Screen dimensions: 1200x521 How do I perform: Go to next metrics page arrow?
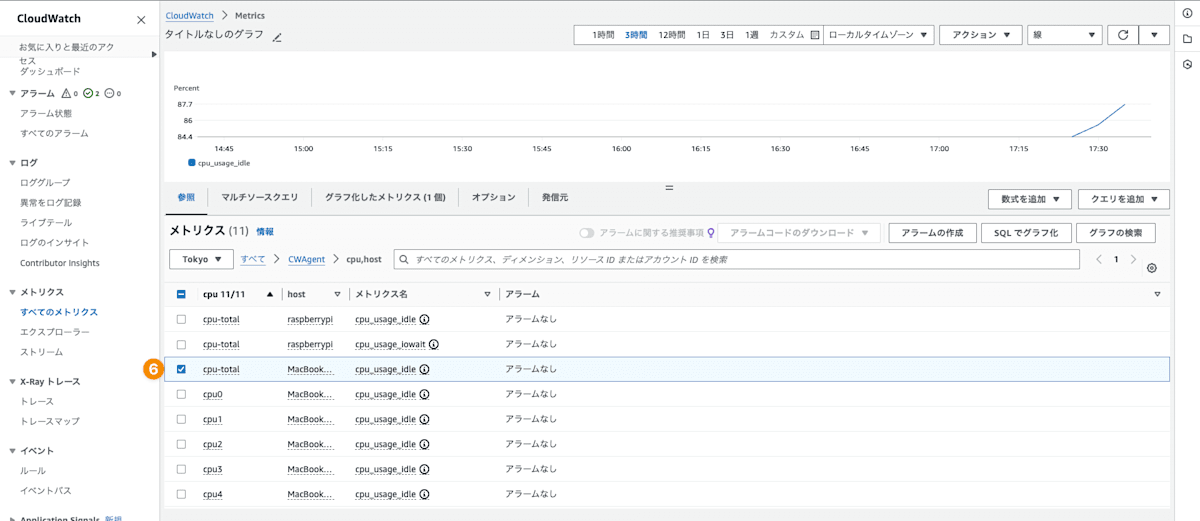click(1133, 259)
